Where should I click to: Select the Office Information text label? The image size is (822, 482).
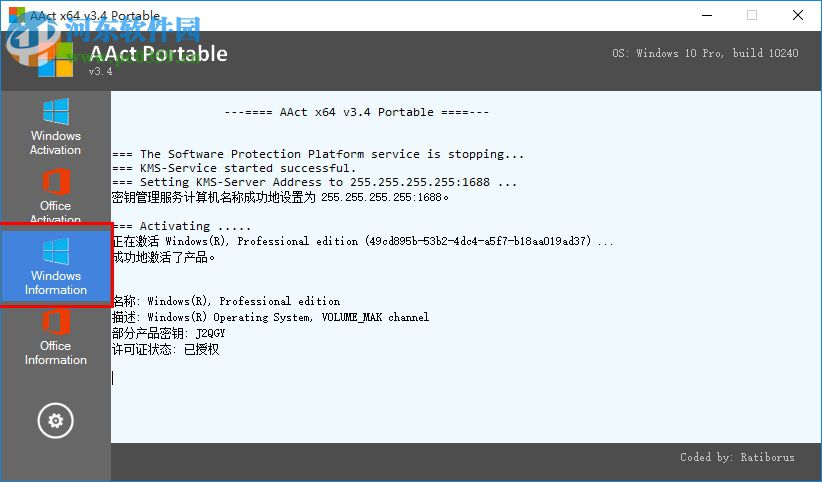55,353
